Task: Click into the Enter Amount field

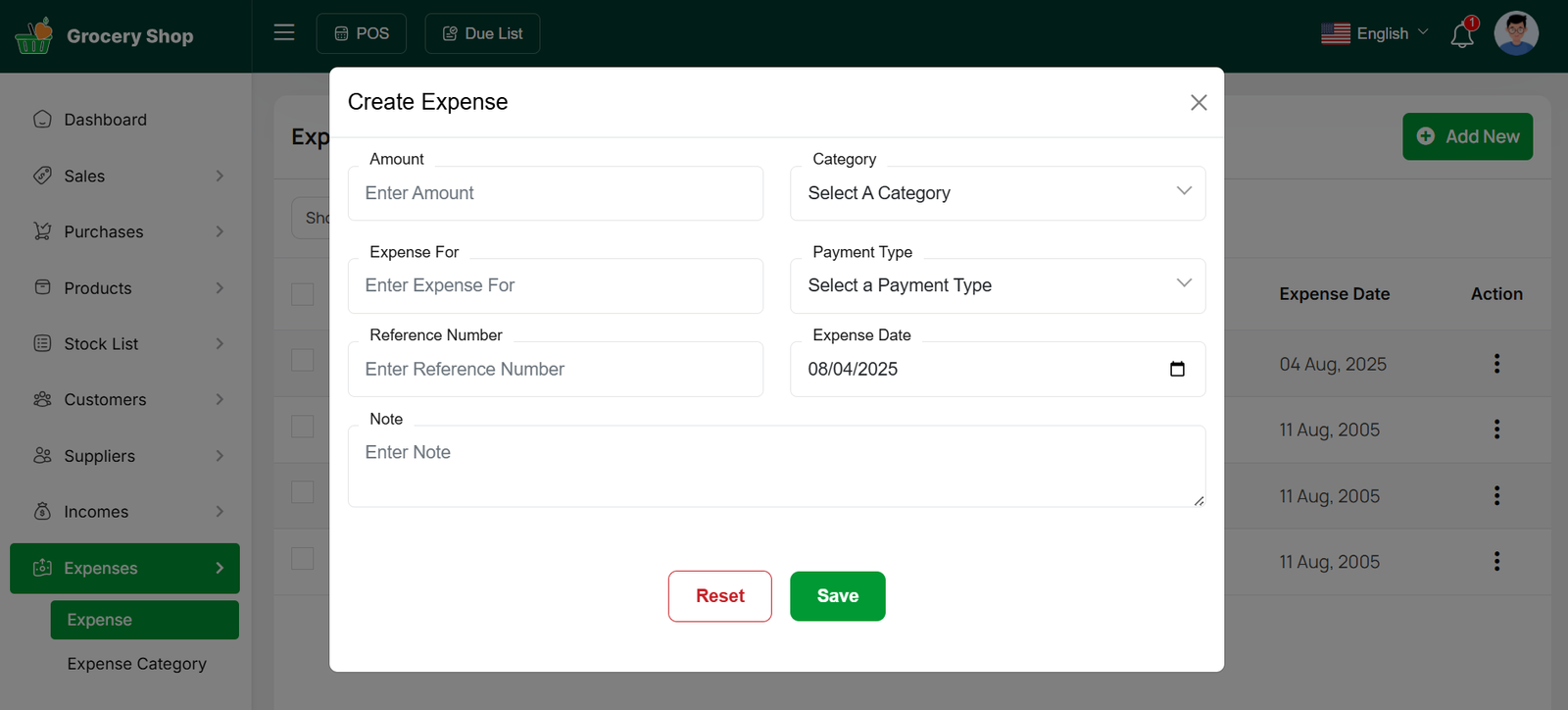Action: [555, 193]
